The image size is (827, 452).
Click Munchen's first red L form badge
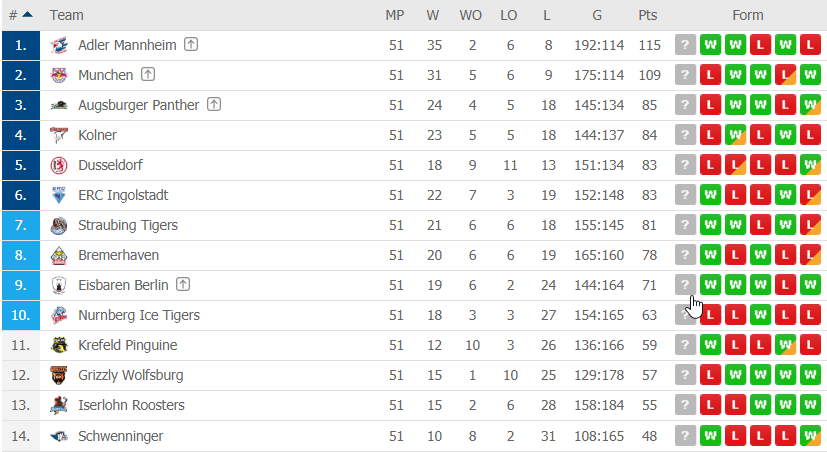(710, 75)
